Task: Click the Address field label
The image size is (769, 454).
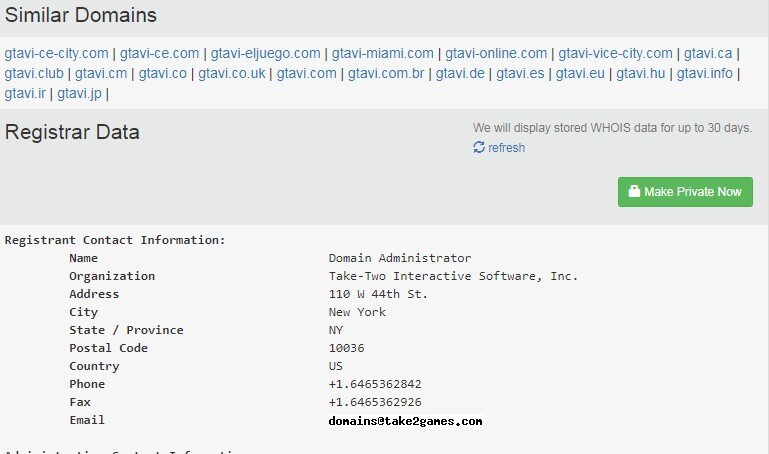Action: [94, 294]
